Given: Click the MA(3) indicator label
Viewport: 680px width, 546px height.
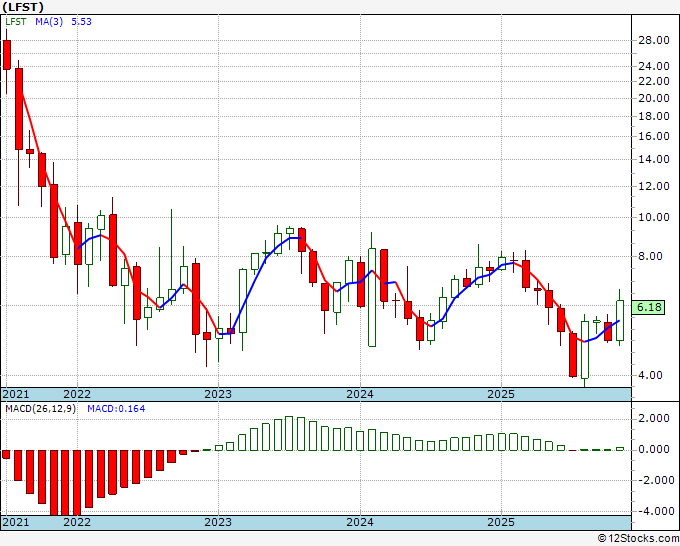Looking at the screenshot, I should pyautogui.click(x=49, y=22).
